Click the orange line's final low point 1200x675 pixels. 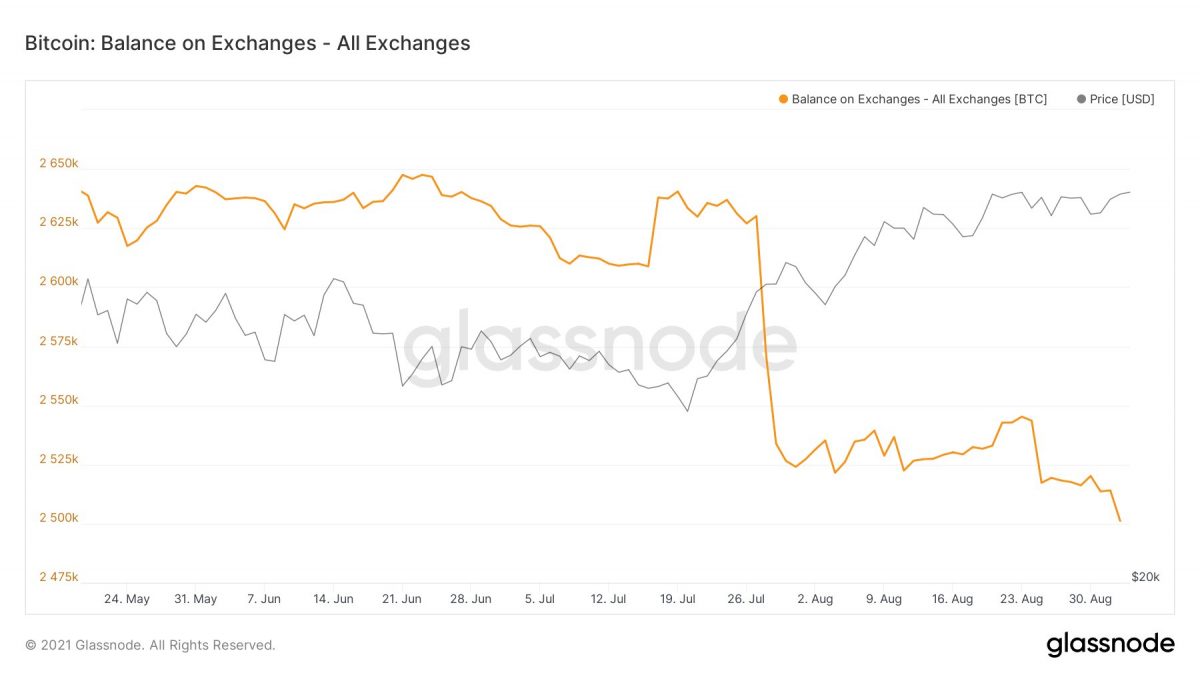point(1120,521)
